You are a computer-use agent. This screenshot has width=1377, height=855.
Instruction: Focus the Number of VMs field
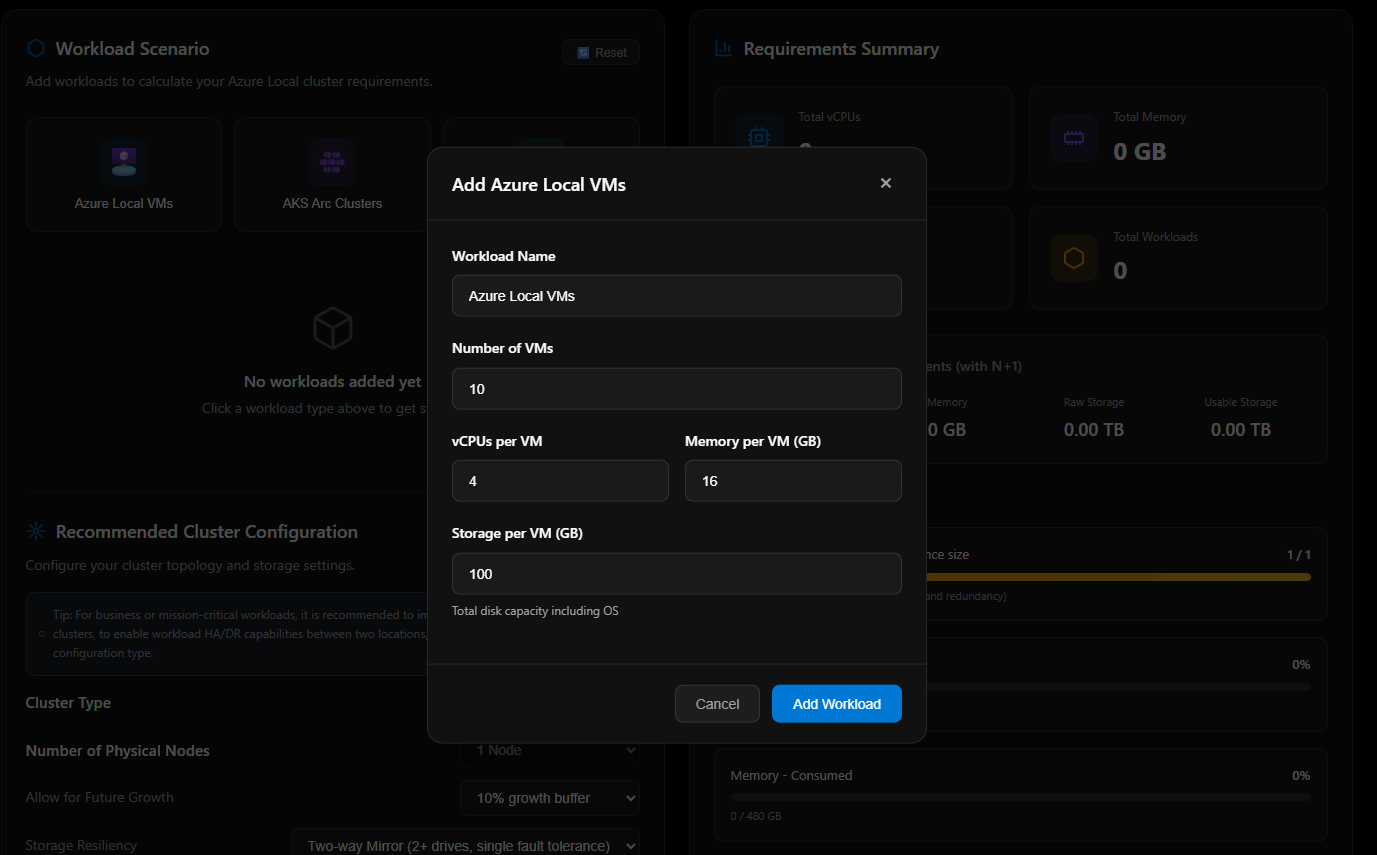(x=676, y=389)
